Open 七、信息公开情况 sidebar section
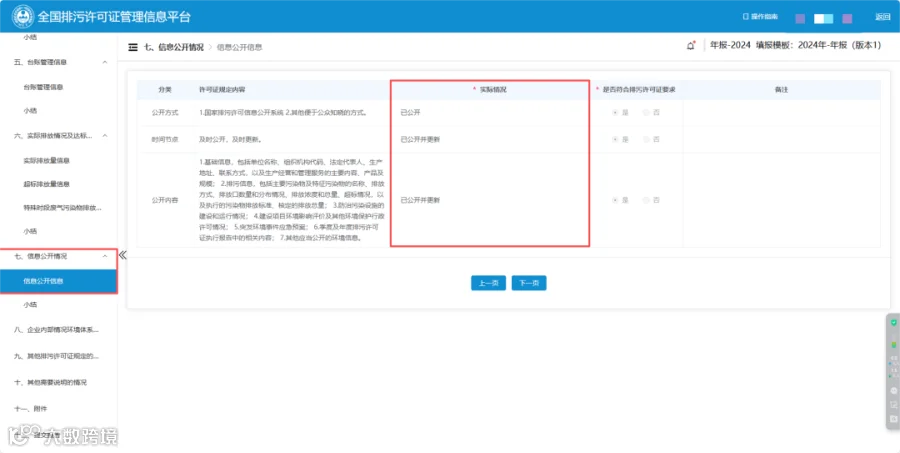The image size is (900, 453). [40, 256]
